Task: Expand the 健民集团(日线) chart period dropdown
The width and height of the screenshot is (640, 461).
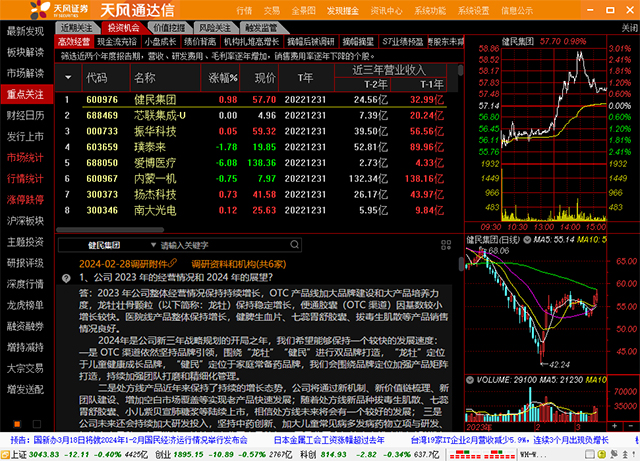Action: [527, 240]
